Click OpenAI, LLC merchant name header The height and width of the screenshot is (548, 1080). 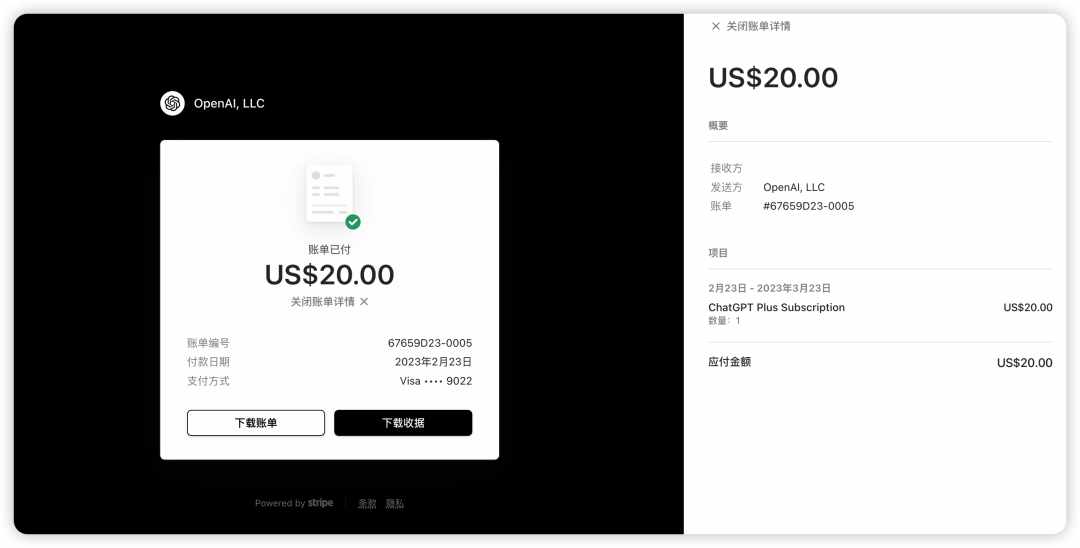(x=229, y=103)
